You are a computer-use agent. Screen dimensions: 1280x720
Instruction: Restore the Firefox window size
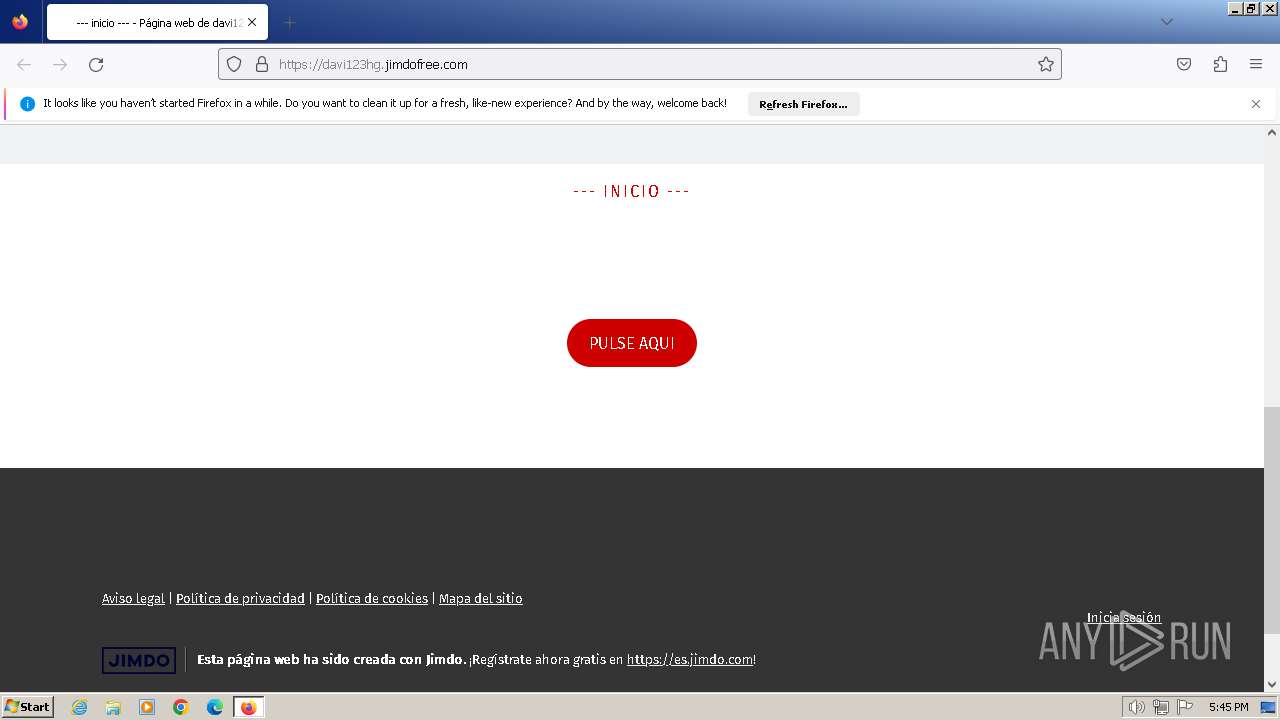1252,8
